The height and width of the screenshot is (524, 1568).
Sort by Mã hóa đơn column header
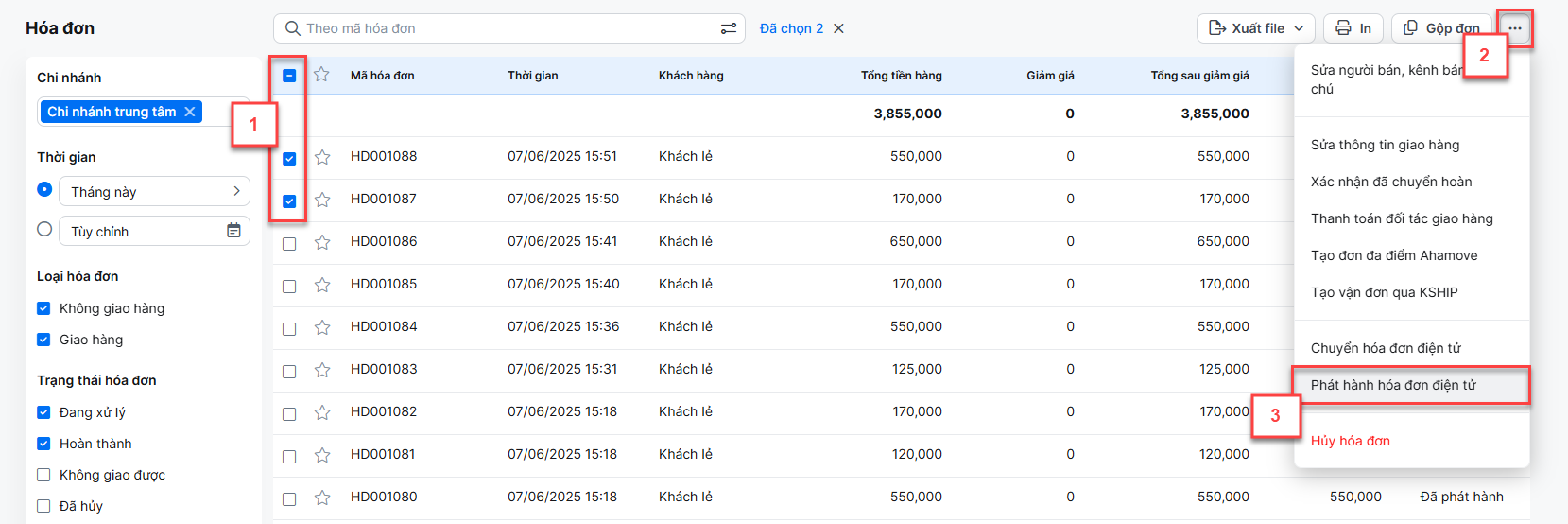[382, 76]
